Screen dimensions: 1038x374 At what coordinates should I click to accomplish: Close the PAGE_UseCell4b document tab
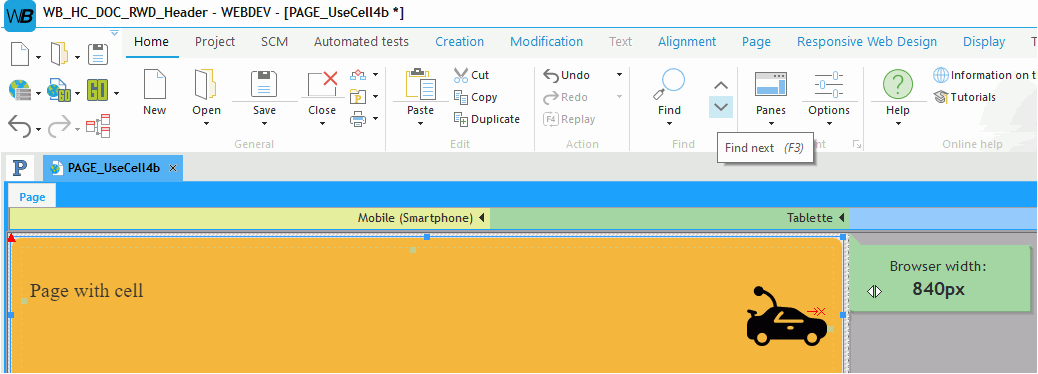173,168
